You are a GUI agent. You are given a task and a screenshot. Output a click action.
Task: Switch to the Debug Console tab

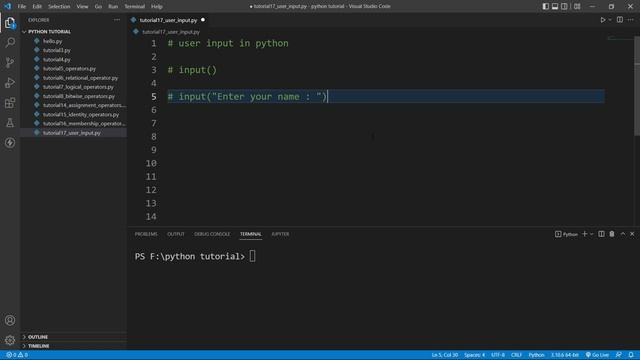click(212, 234)
